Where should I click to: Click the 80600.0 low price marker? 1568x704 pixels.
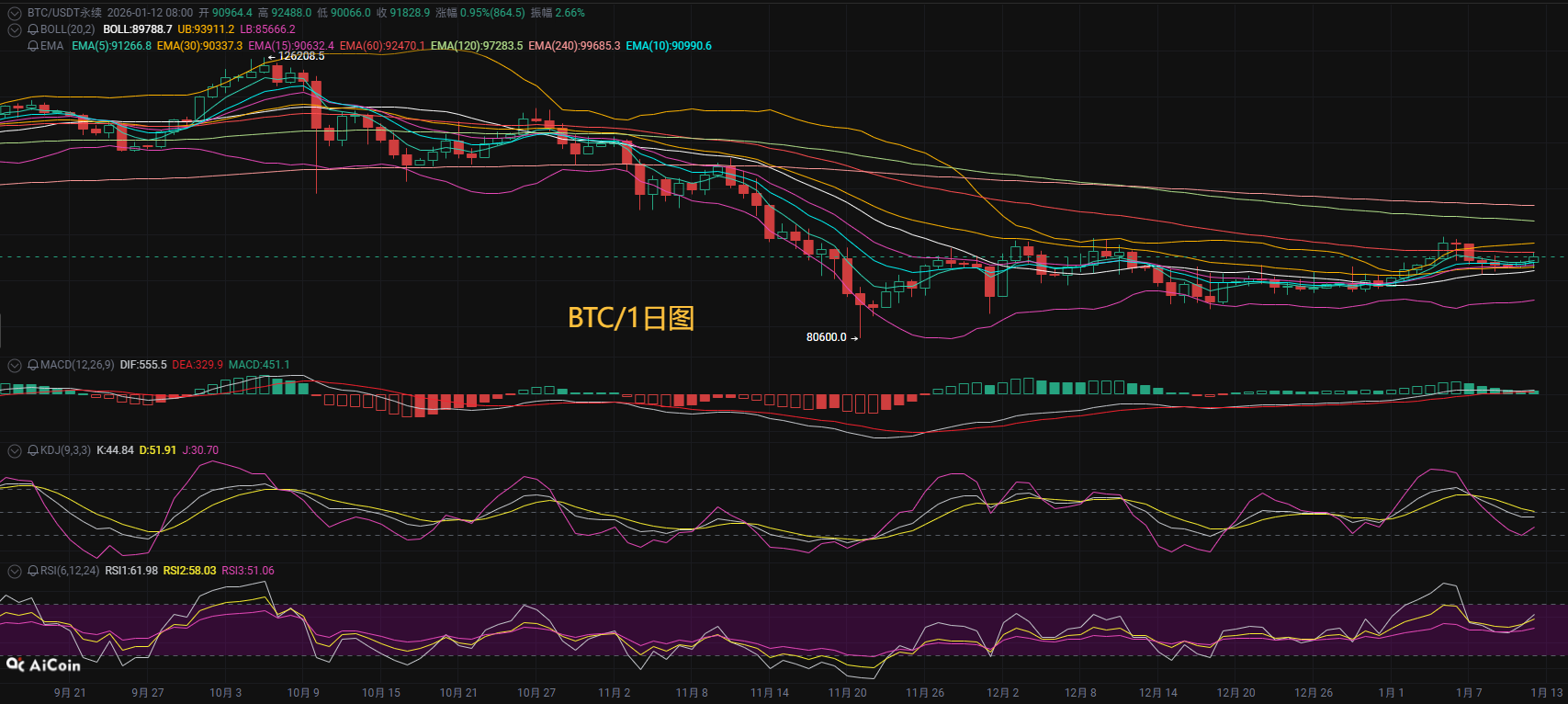[x=827, y=337]
